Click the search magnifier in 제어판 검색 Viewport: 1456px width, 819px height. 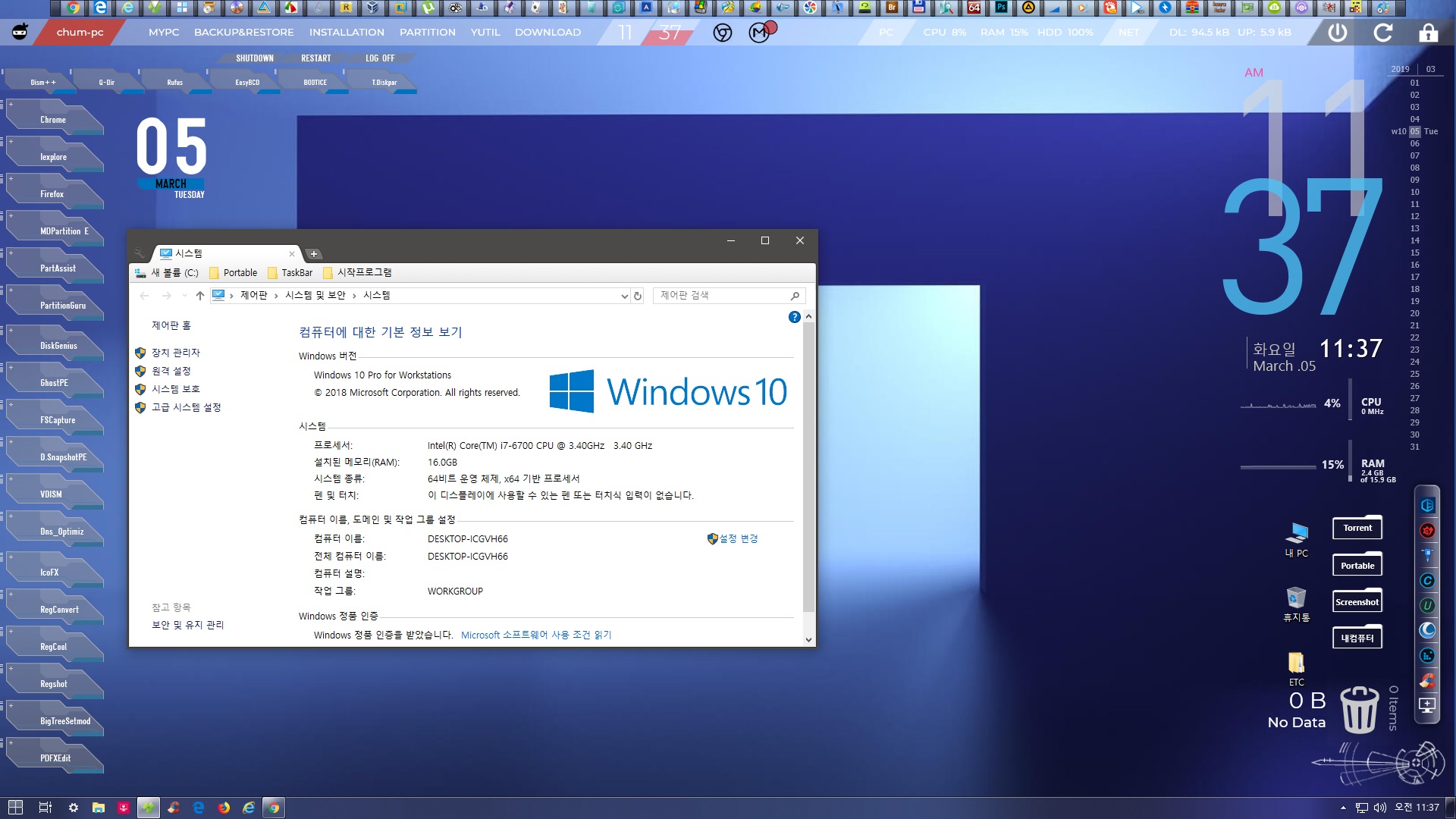pos(795,296)
